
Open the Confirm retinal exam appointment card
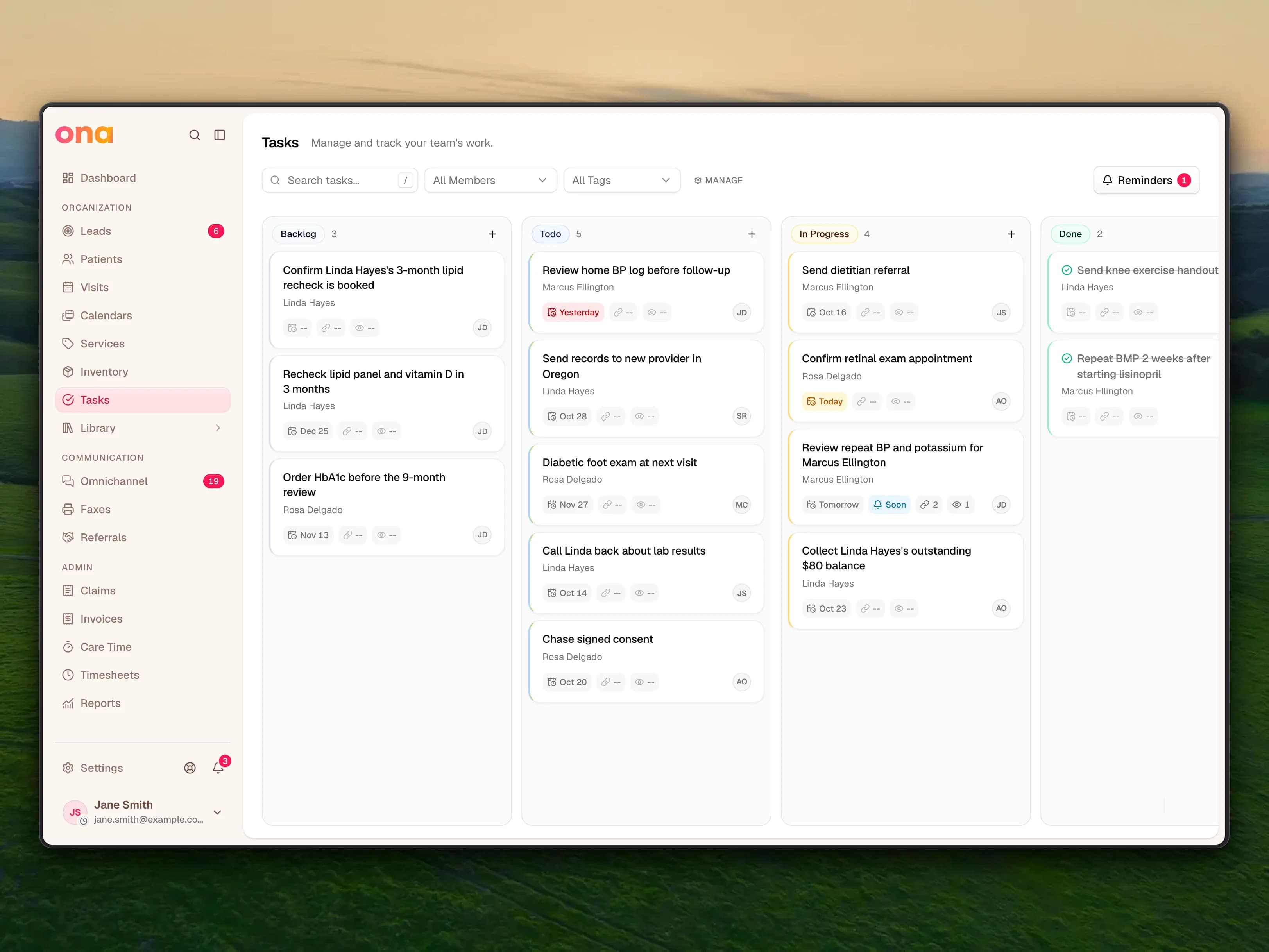point(905,381)
